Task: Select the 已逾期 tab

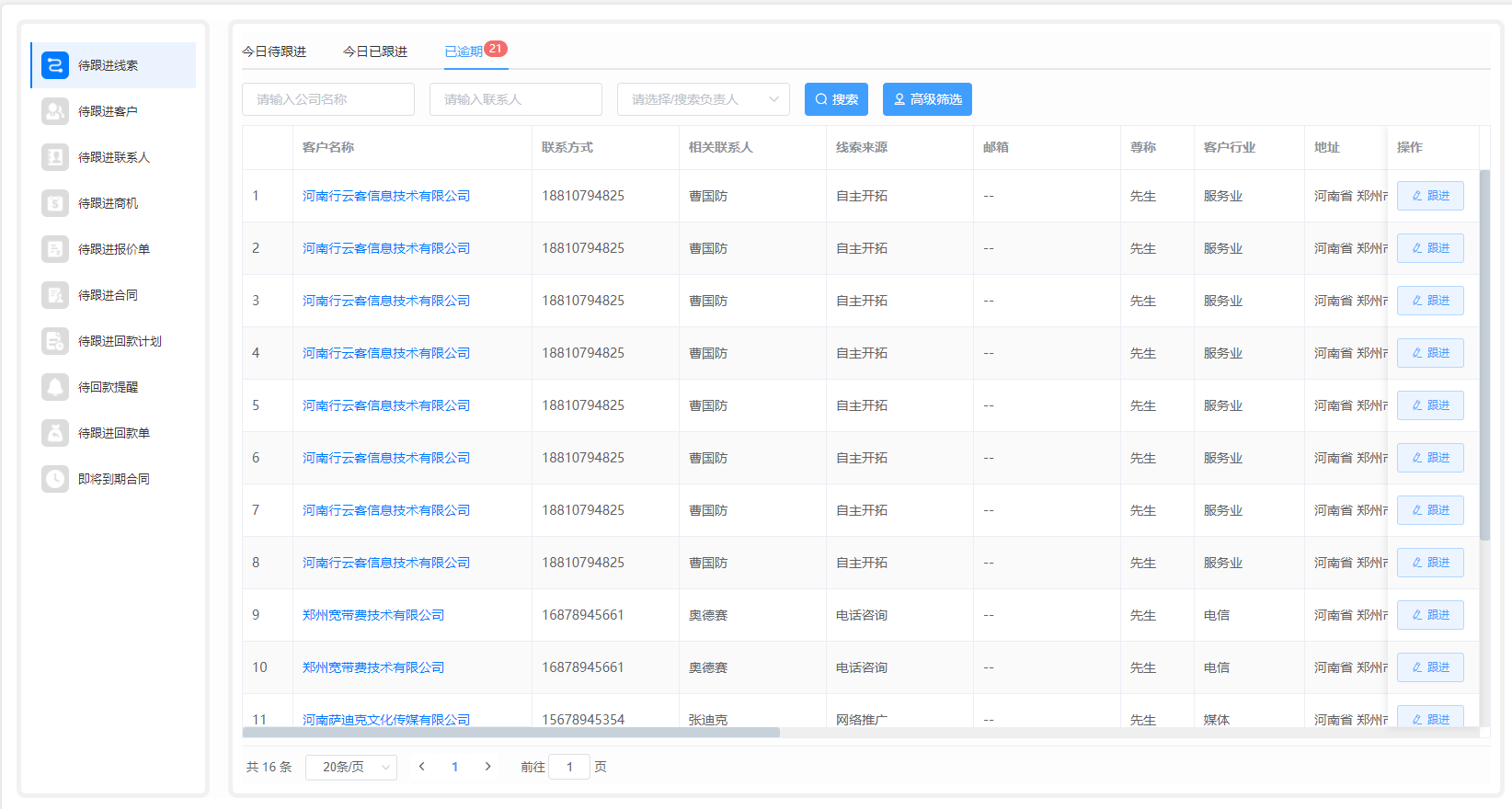Action: (464, 51)
